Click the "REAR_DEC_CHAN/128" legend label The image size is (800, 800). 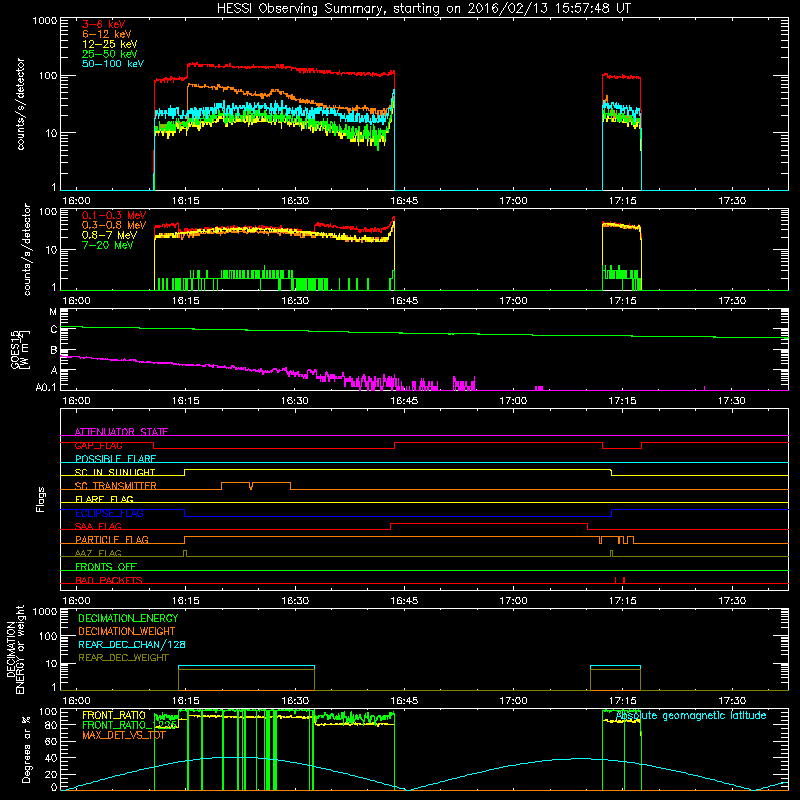(x=132, y=644)
